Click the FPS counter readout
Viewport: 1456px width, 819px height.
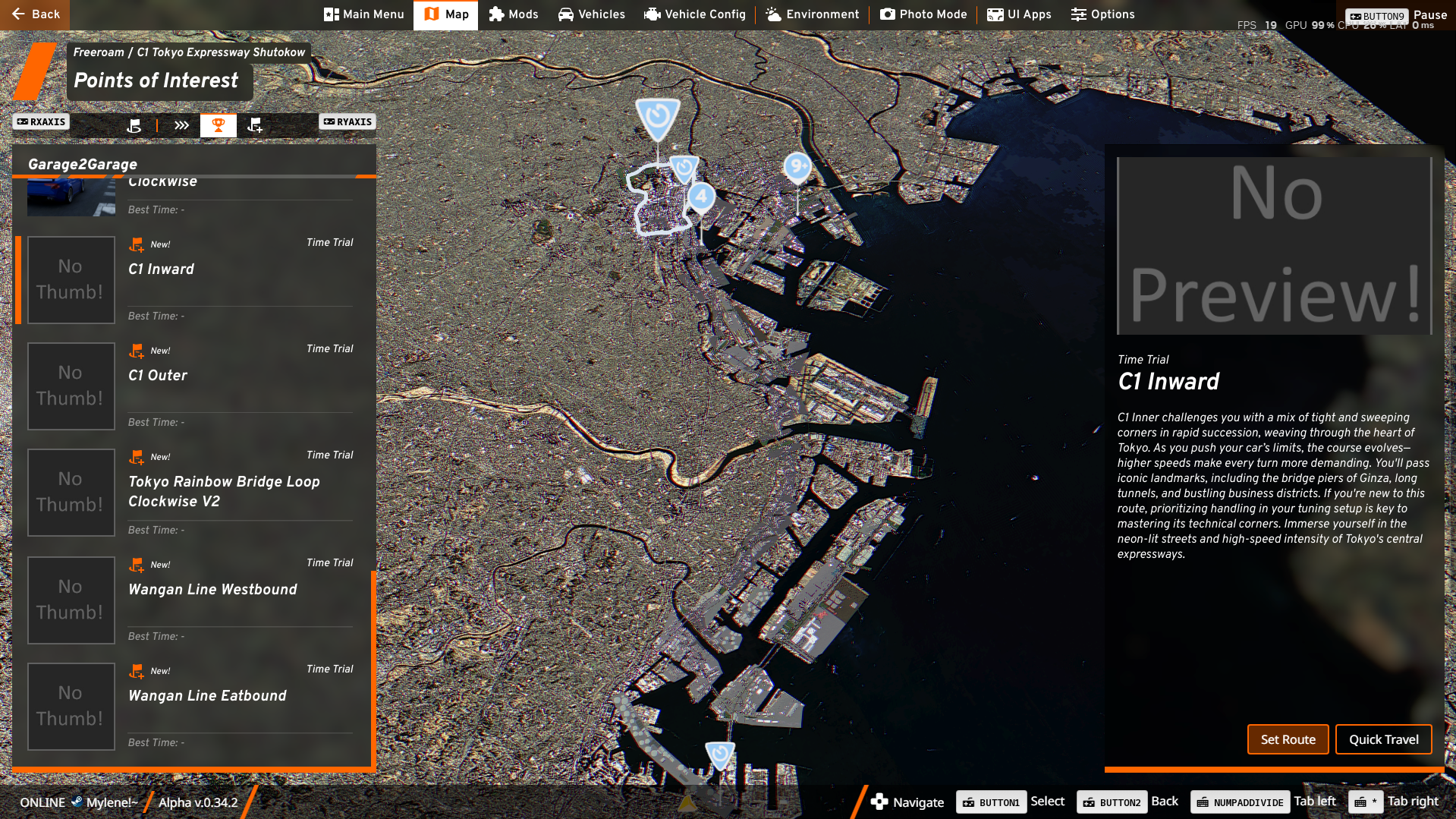(x=1257, y=25)
